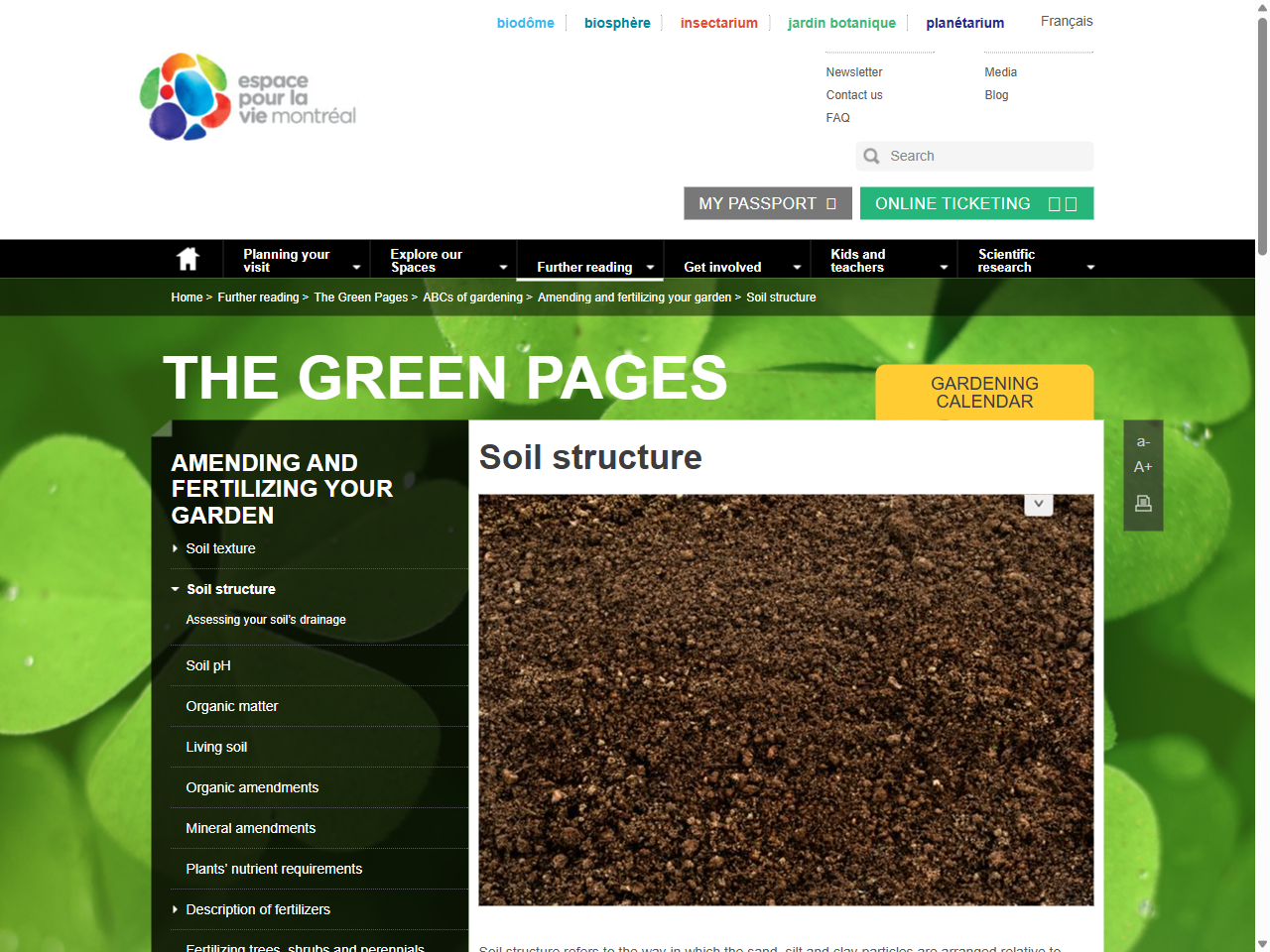Open the Gardening Calendar button

point(984,392)
